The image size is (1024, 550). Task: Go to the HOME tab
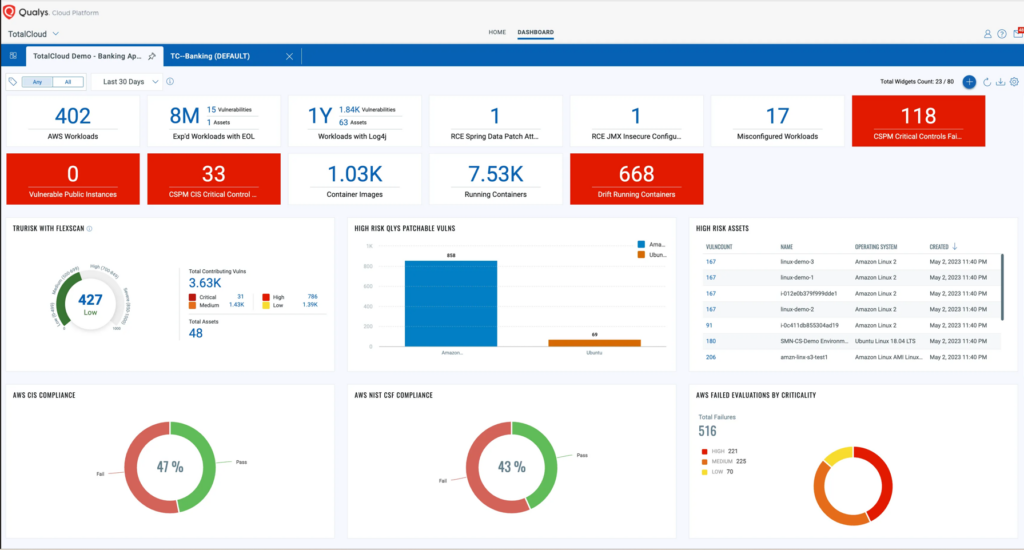coord(497,32)
